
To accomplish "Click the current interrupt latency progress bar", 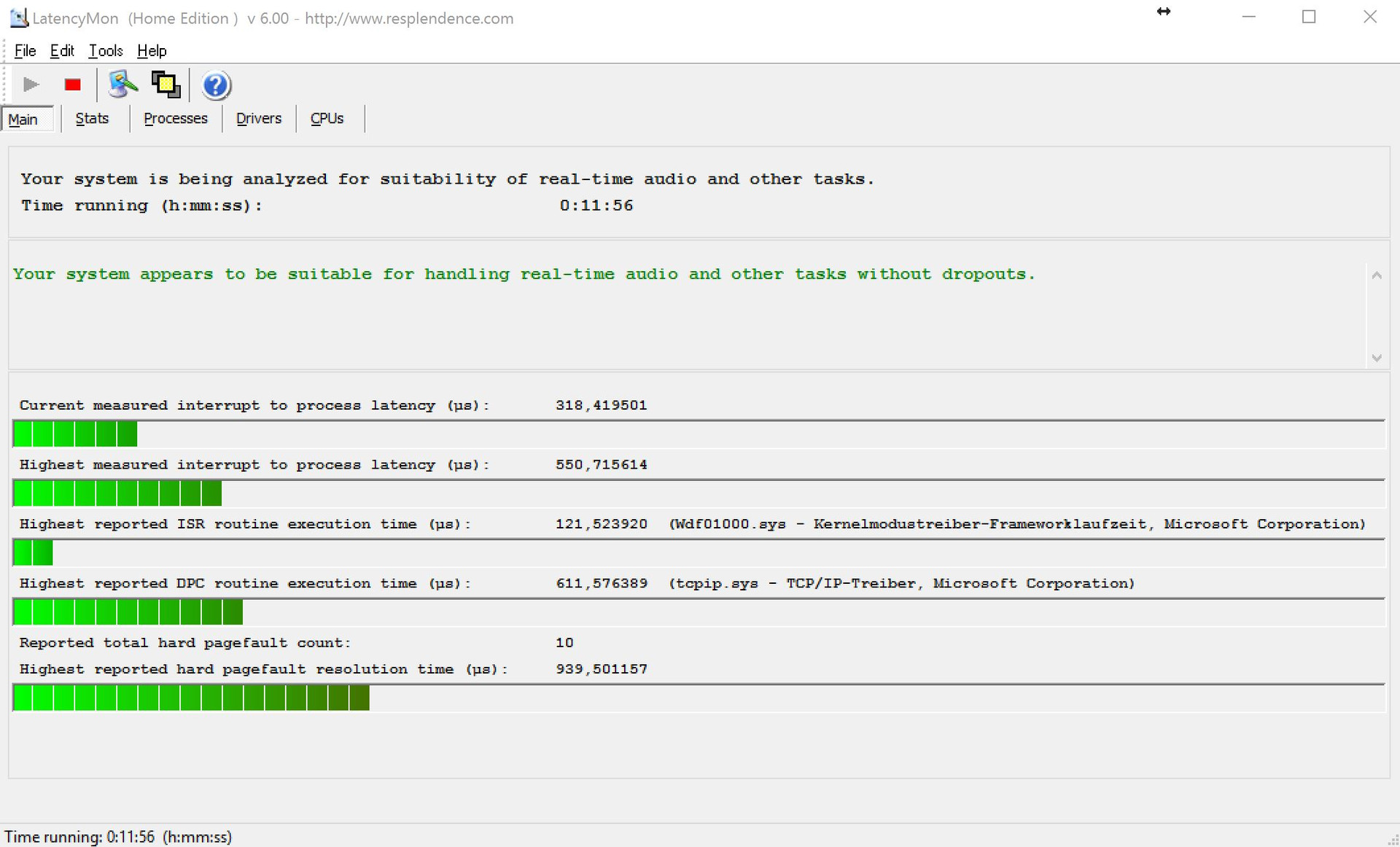I will (699, 434).
